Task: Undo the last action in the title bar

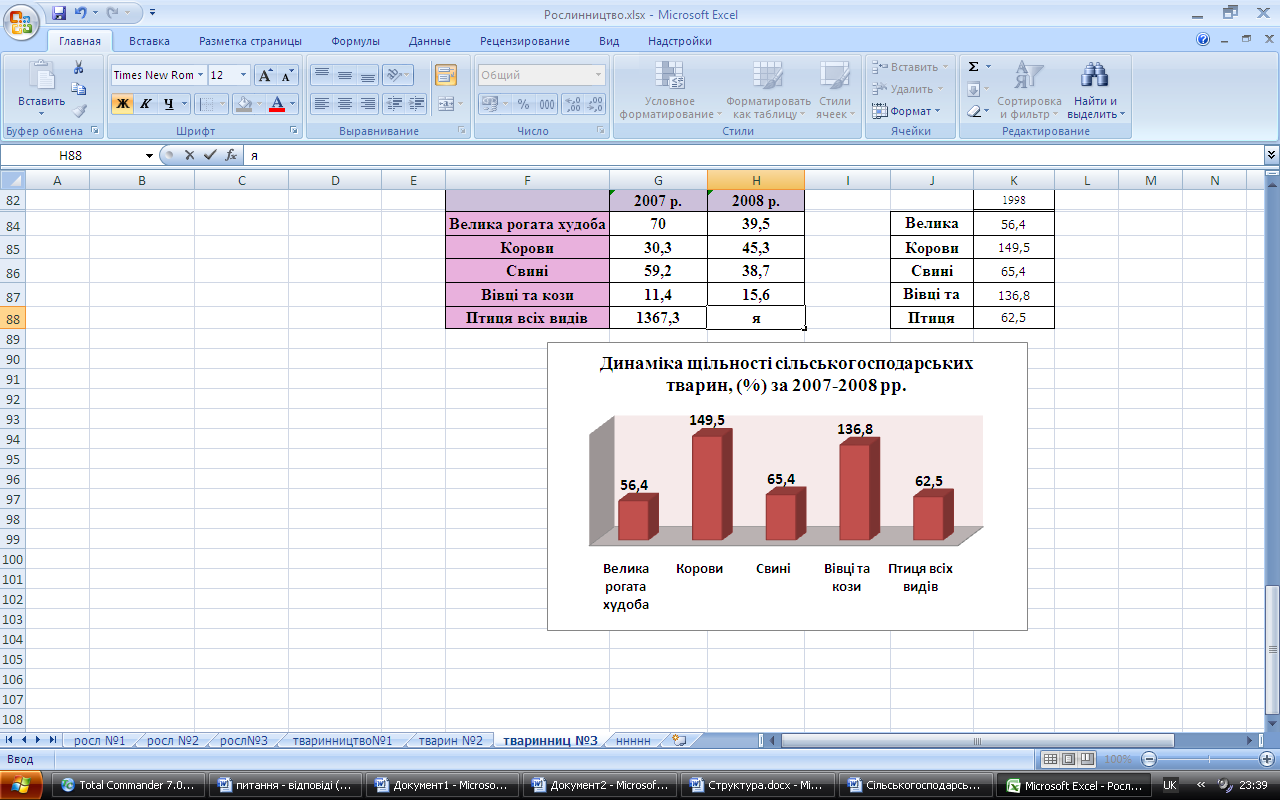Action: point(81,13)
